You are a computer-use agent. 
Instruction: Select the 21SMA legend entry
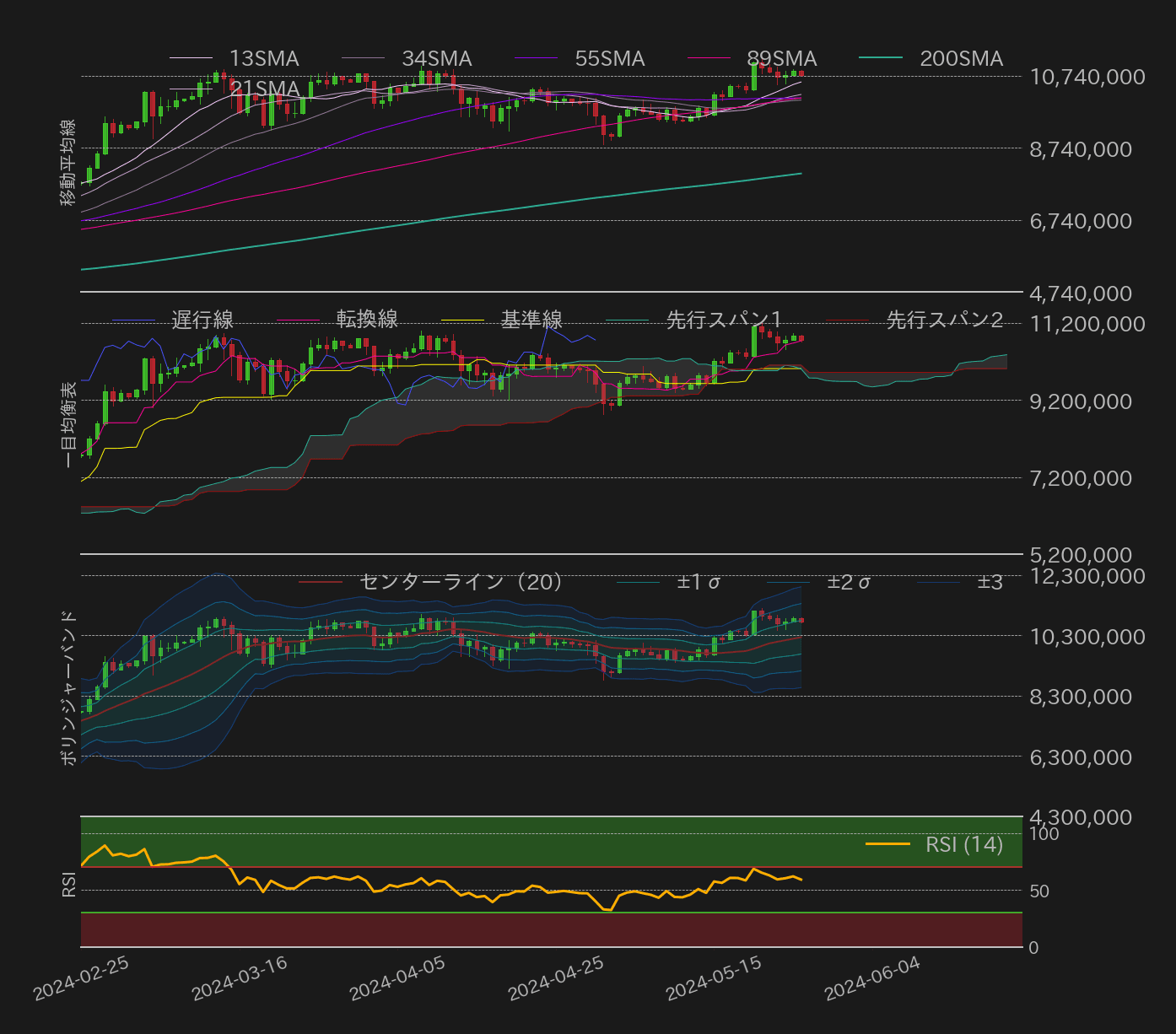point(264,89)
